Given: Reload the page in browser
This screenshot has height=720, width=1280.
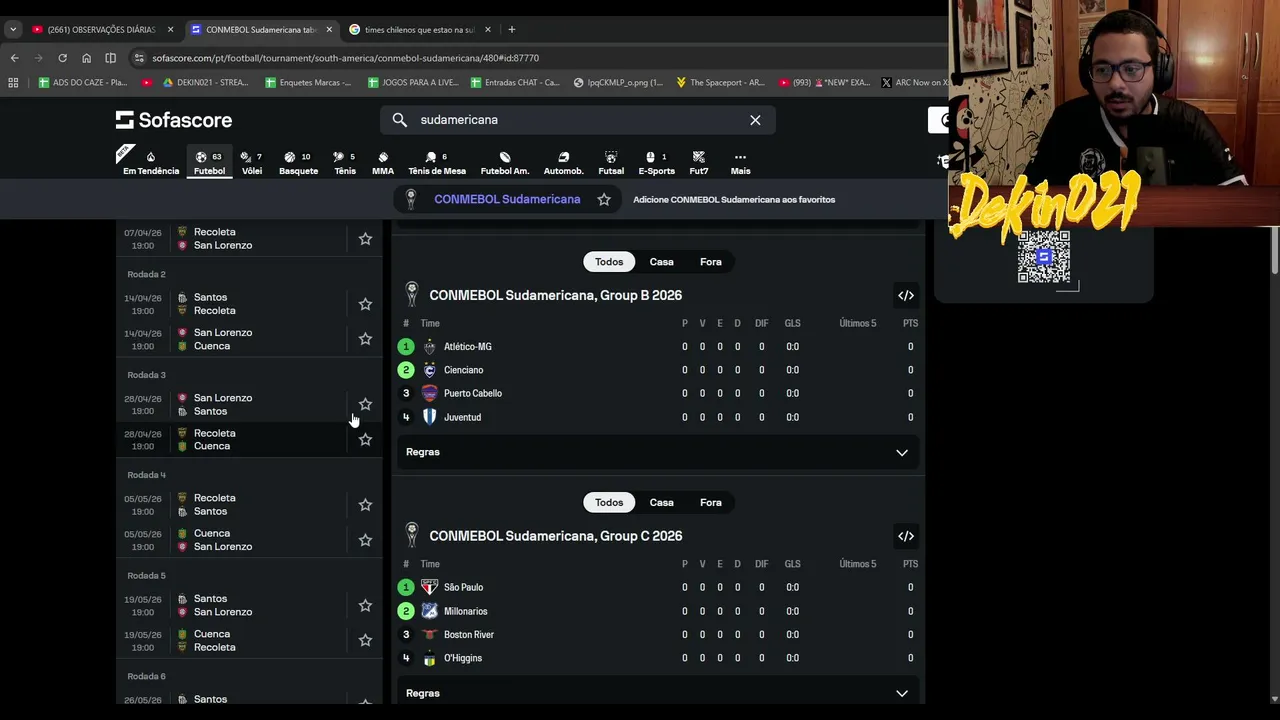Looking at the screenshot, I should 62,58.
